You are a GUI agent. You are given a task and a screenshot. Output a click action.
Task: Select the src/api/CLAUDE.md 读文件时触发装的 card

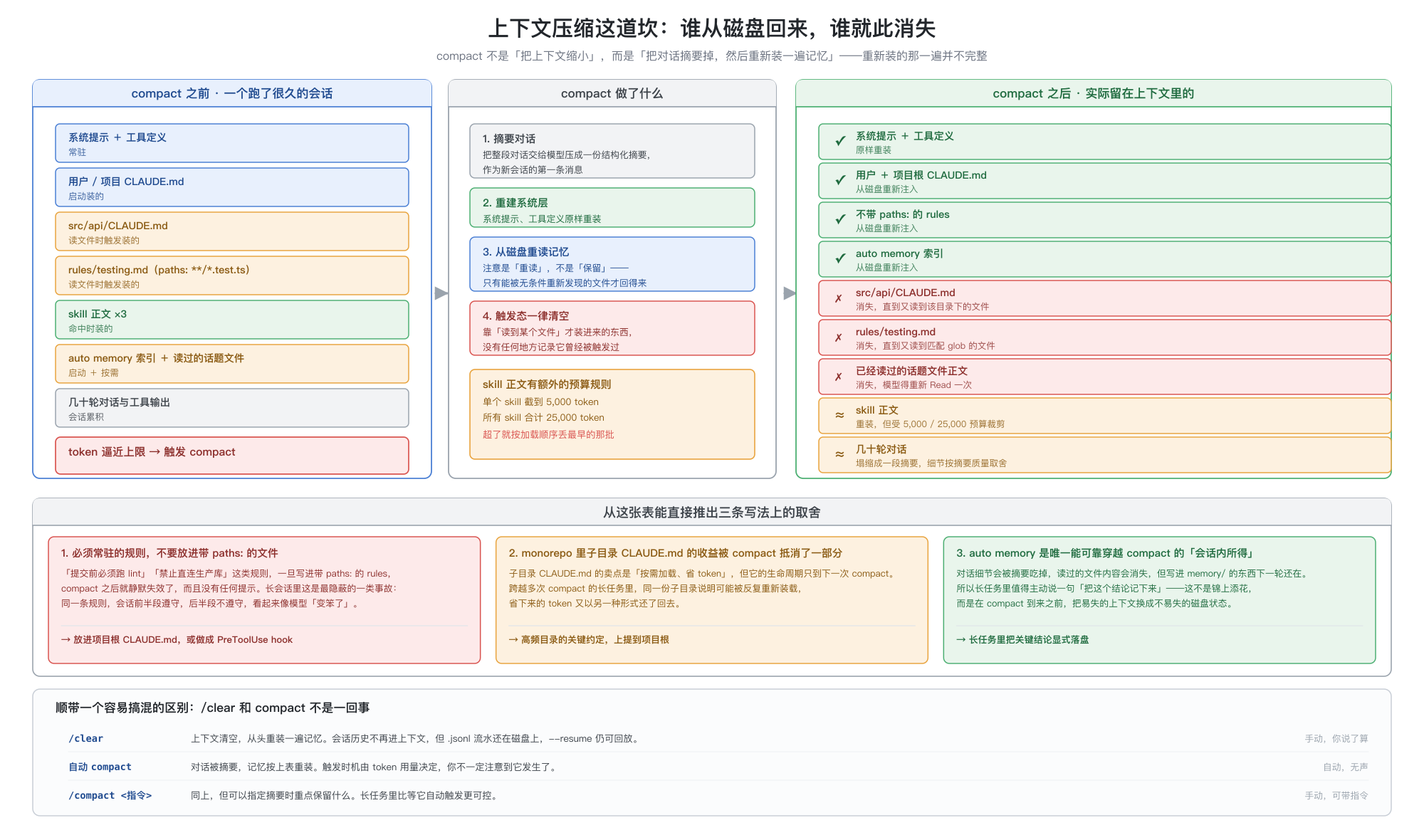(232, 231)
